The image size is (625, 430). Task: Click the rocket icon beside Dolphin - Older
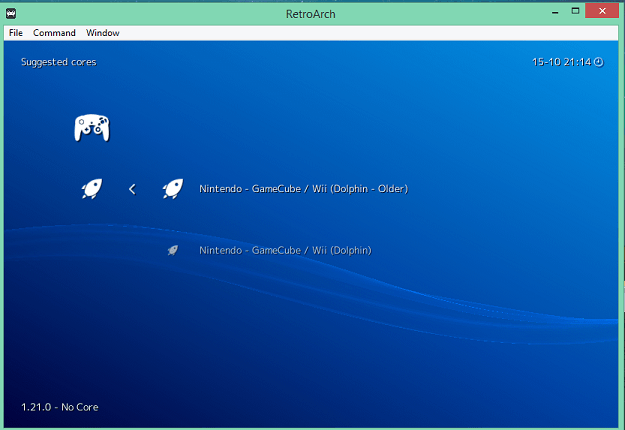point(172,188)
